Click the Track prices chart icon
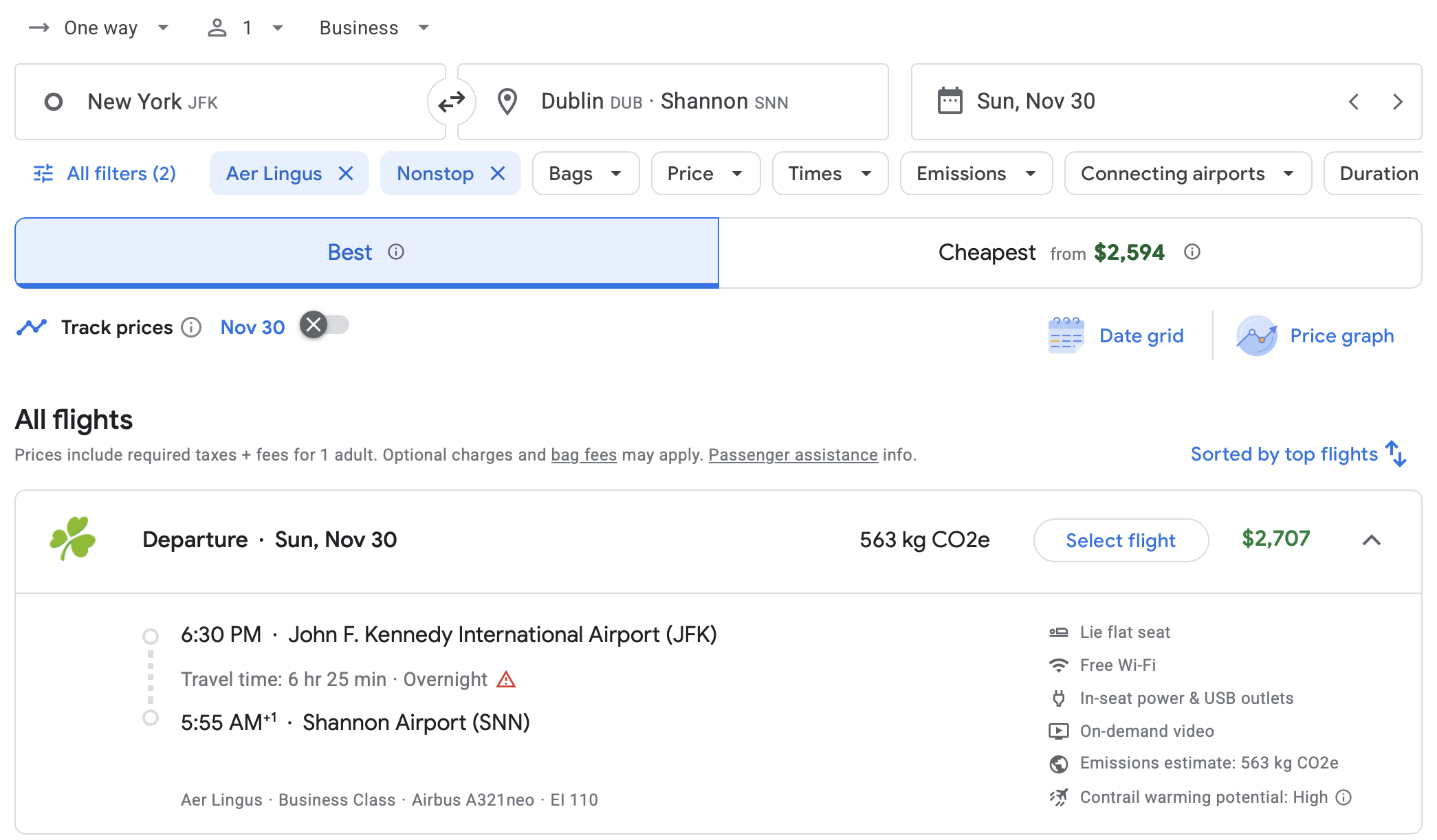 click(32, 327)
